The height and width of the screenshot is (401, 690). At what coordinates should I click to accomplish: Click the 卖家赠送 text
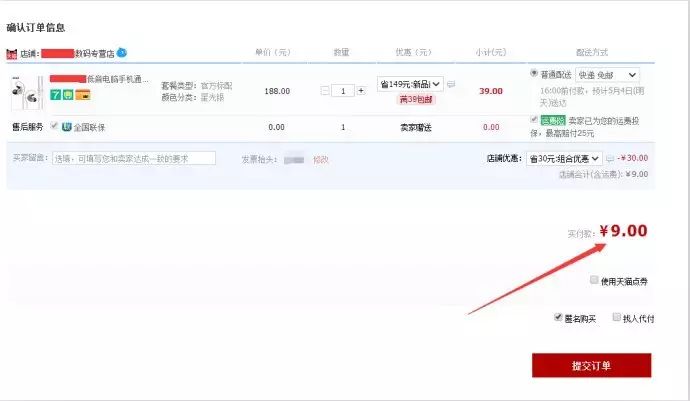pos(415,128)
